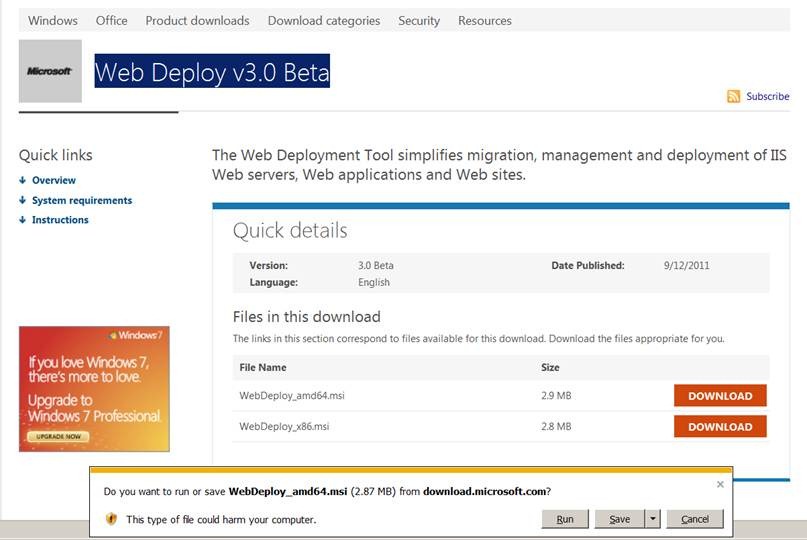Dismiss the download prompt with the X
The height and width of the screenshot is (540, 807).
click(720, 484)
